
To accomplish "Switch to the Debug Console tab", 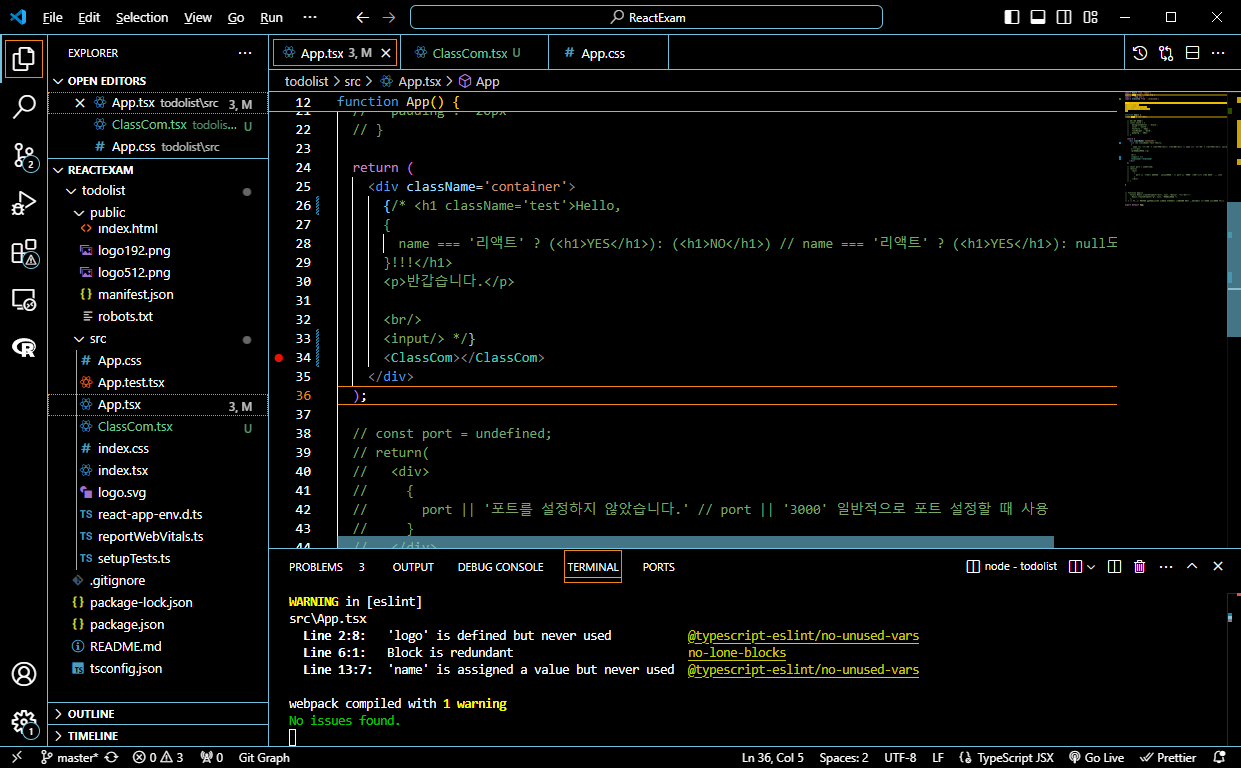I will coord(500,567).
